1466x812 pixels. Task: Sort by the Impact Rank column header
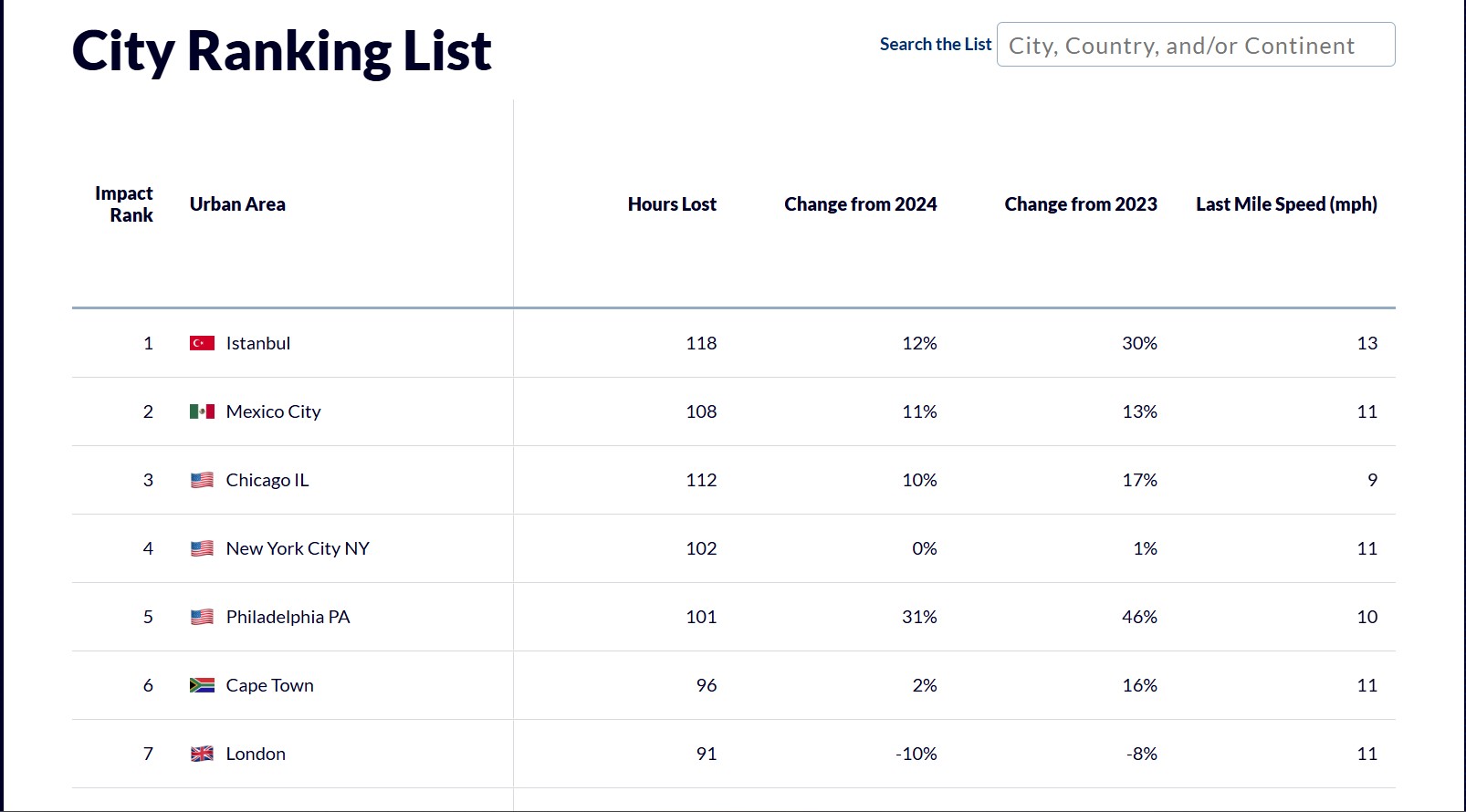(124, 204)
